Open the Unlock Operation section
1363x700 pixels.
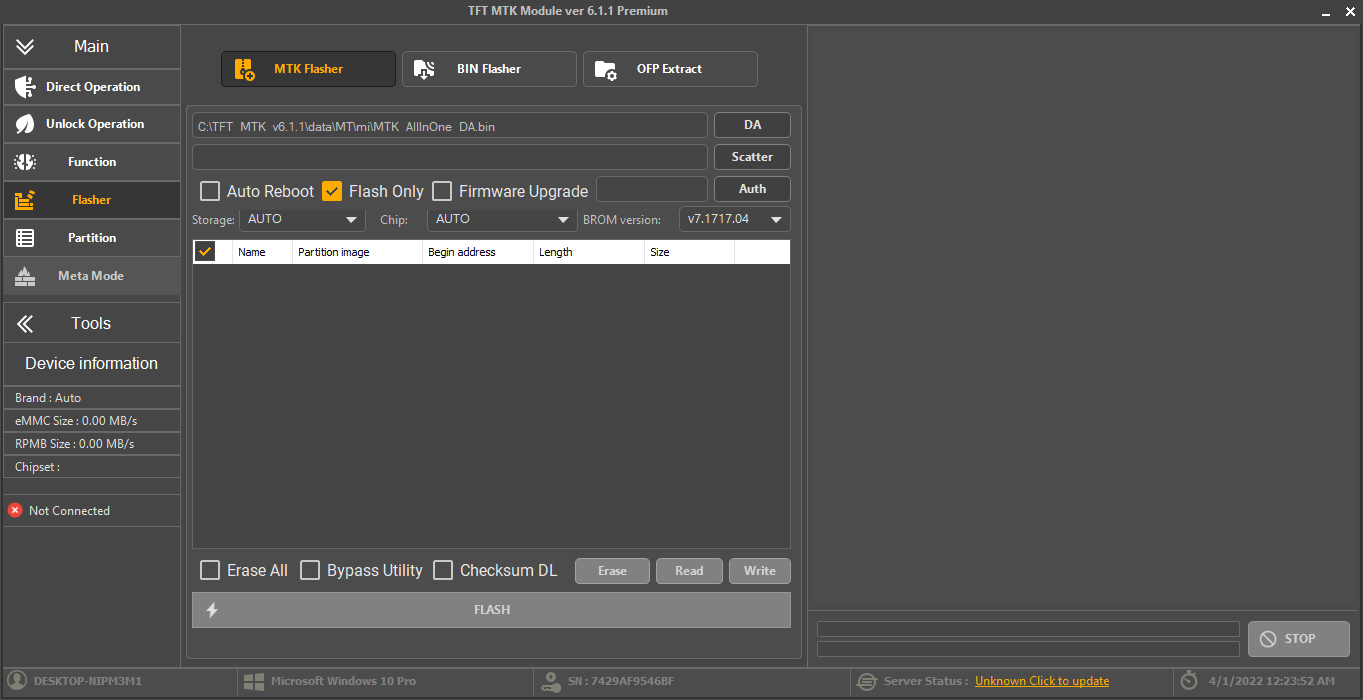[x=28, y=124]
